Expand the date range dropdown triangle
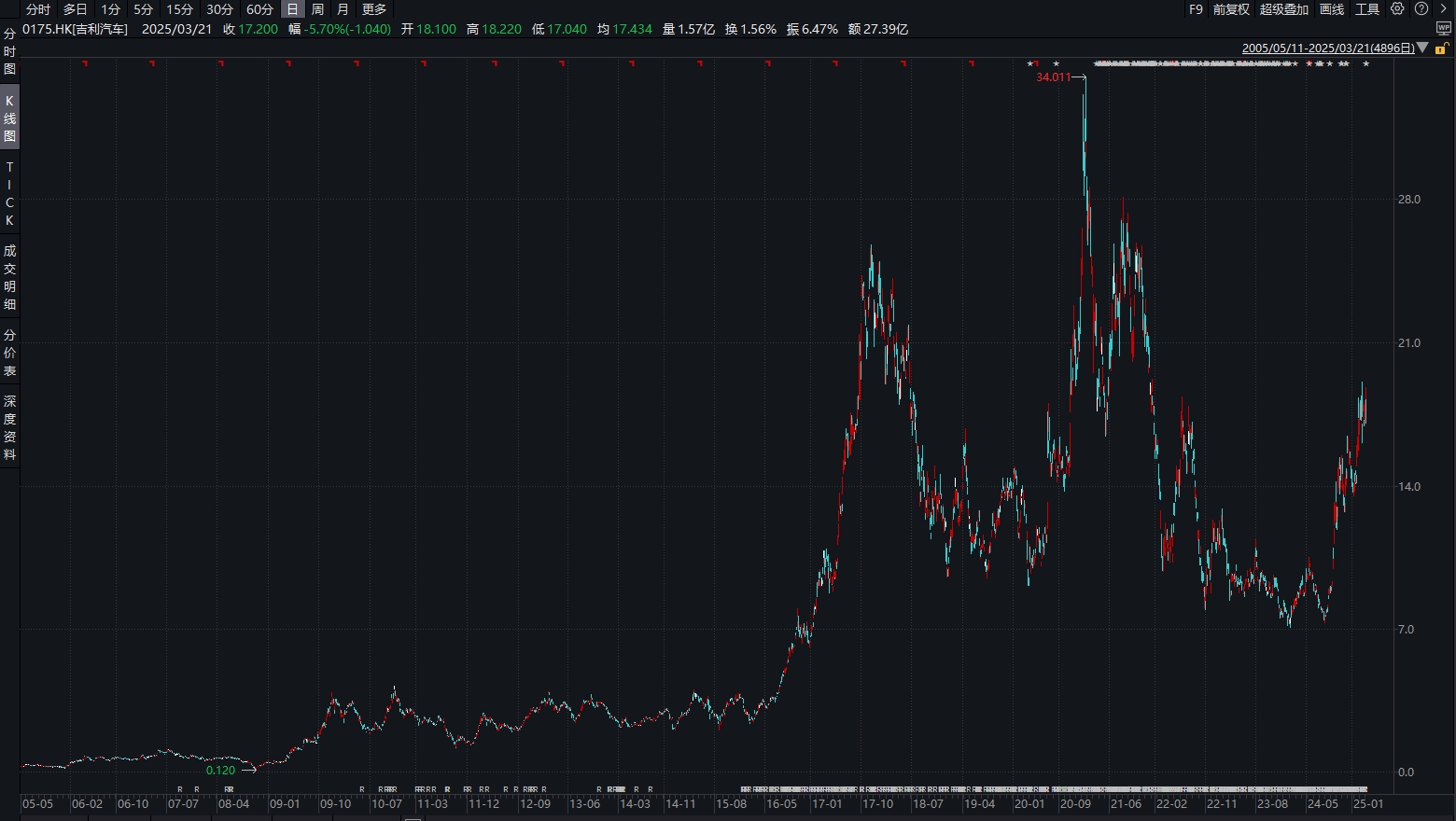 (x=1422, y=48)
